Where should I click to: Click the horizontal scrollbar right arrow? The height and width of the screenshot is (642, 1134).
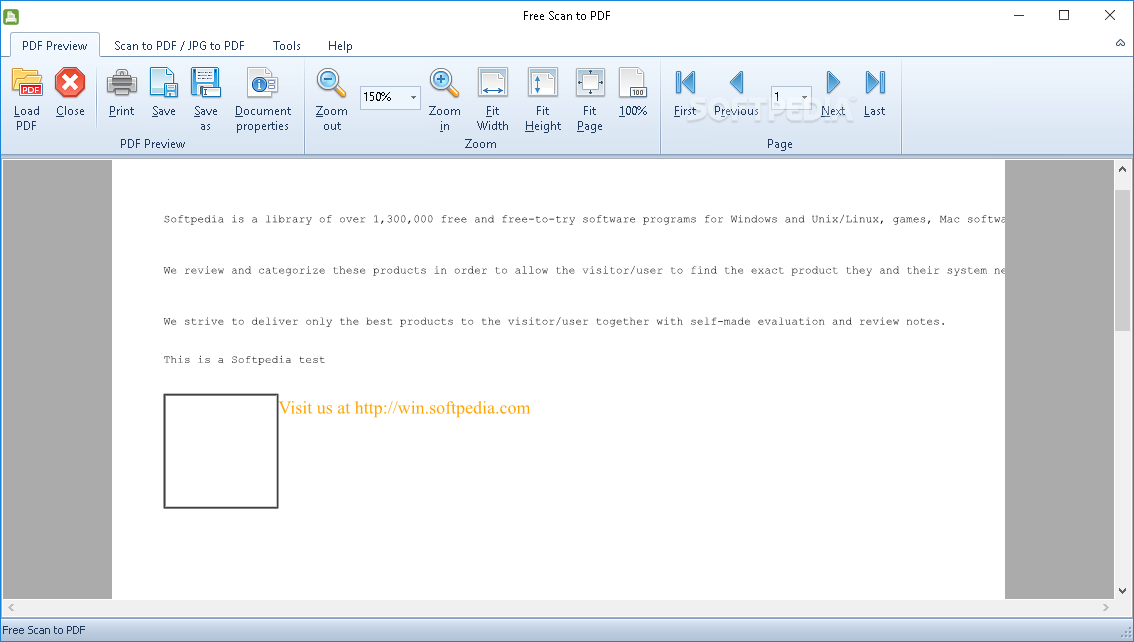(x=1105, y=608)
